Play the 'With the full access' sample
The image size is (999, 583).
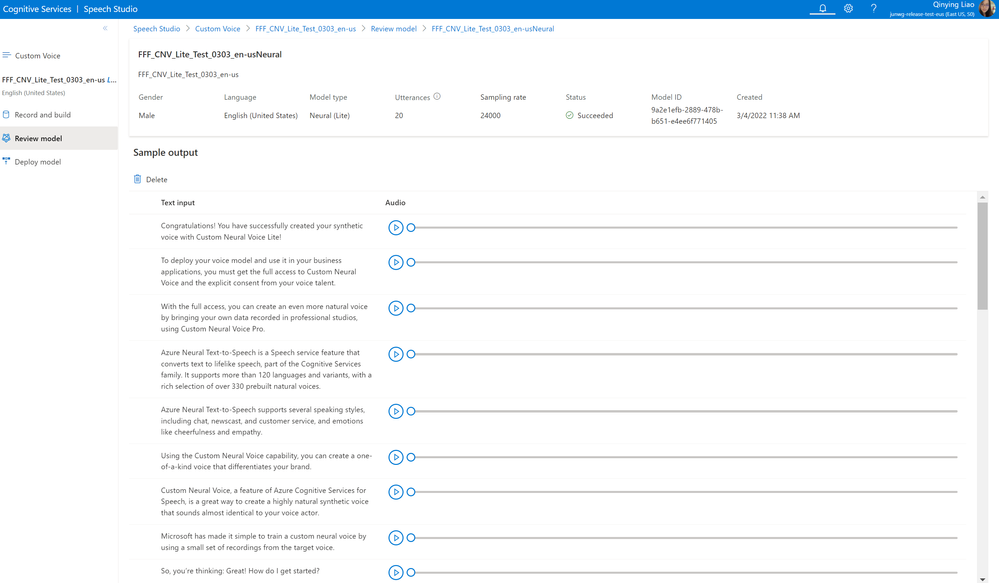click(x=396, y=308)
